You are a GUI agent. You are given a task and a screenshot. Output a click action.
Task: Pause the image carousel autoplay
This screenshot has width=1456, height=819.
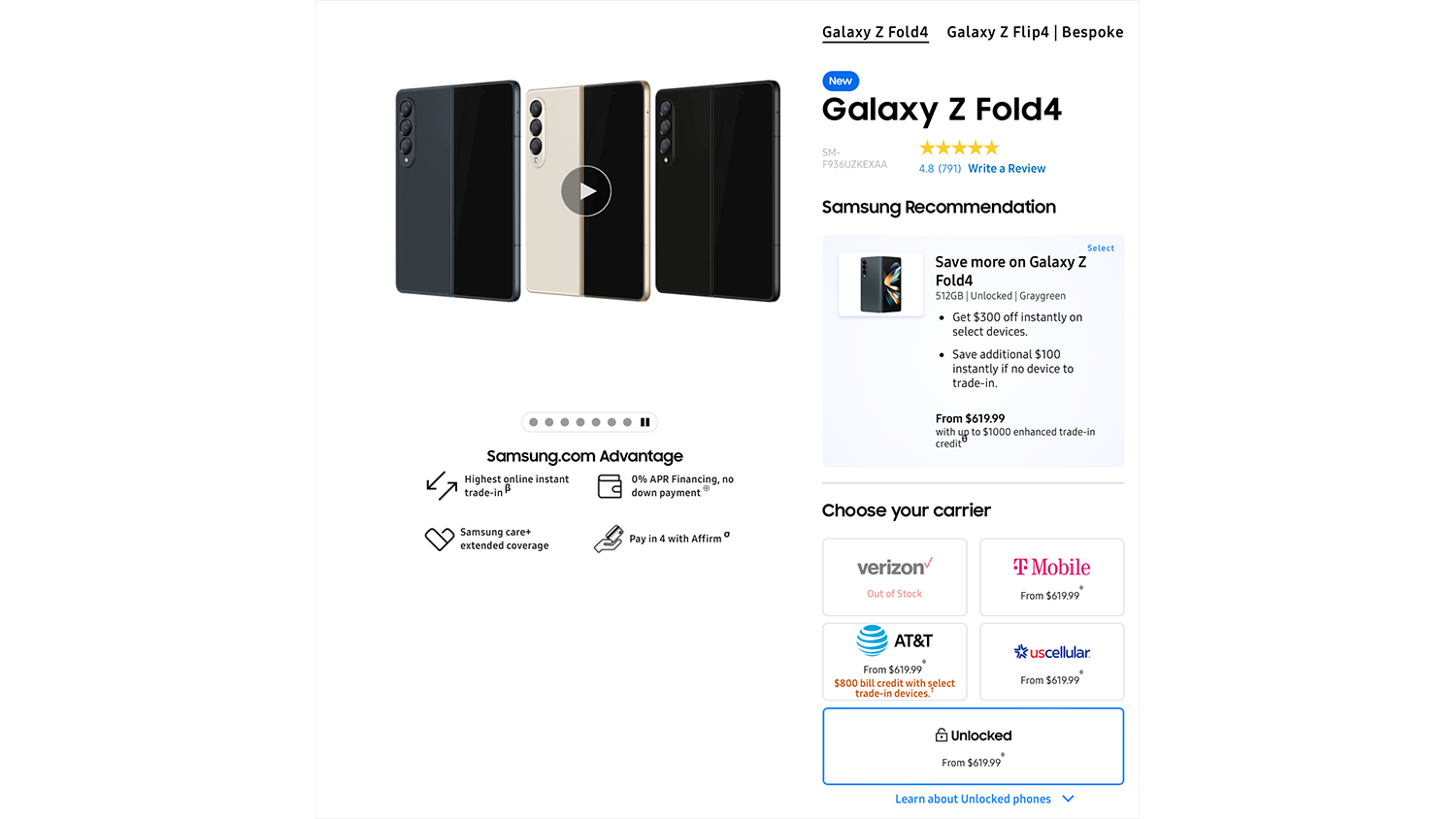pos(645,422)
